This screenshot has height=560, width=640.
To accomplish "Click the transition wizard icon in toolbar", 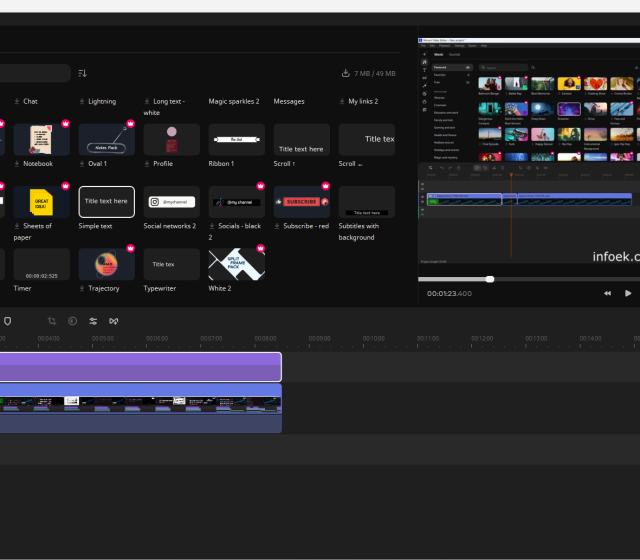I will [x=114, y=321].
